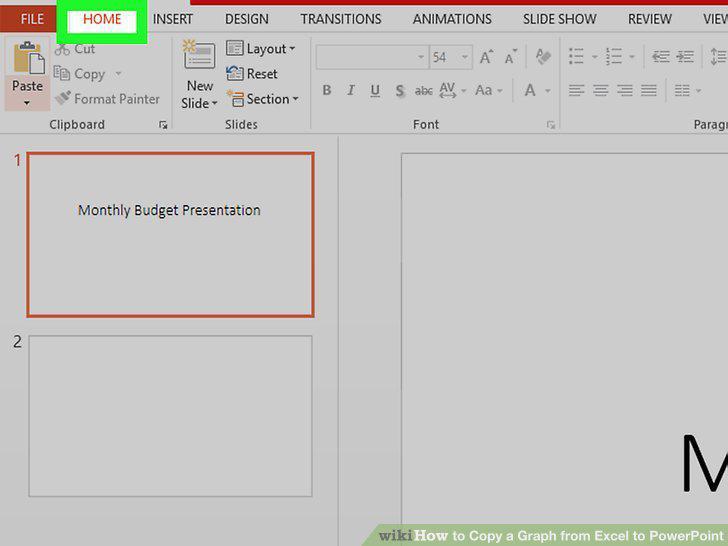728x546 pixels.
Task: Open the Clipboard dialog launcher
Action: click(x=163, y=124)
